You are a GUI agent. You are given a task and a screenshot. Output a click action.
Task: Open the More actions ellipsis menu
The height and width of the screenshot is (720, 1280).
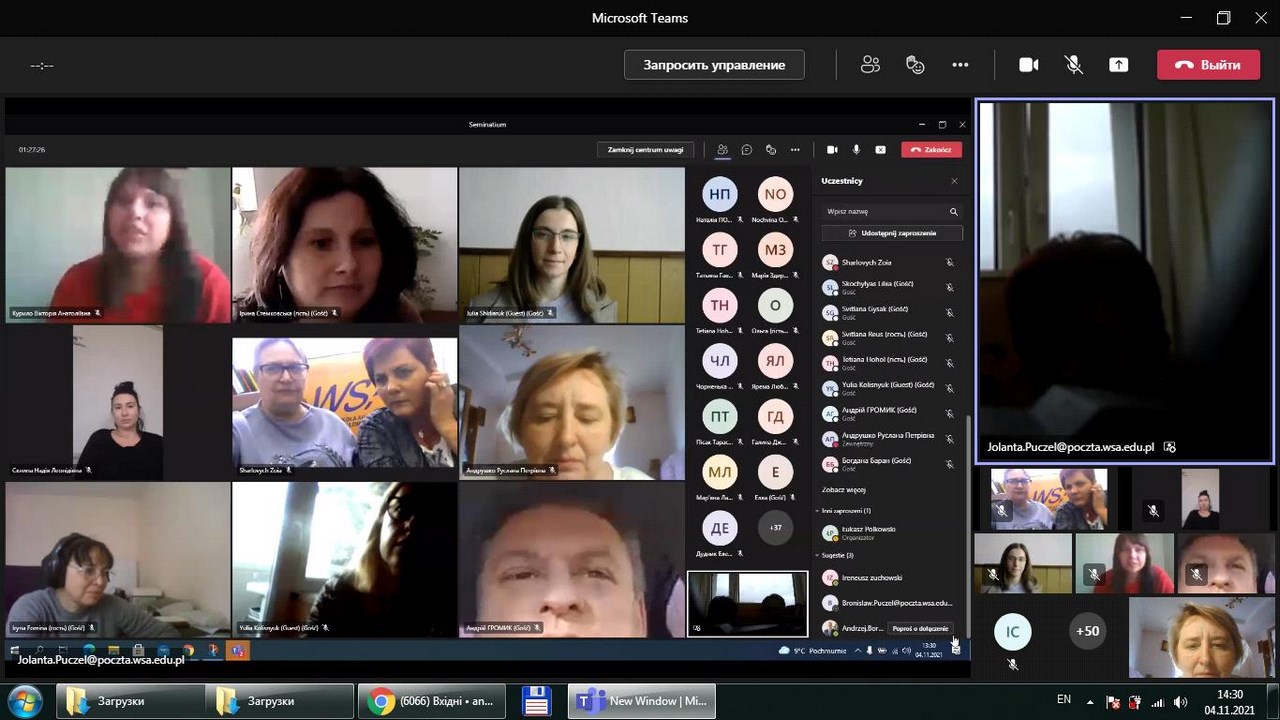click(x=960, y=65)
